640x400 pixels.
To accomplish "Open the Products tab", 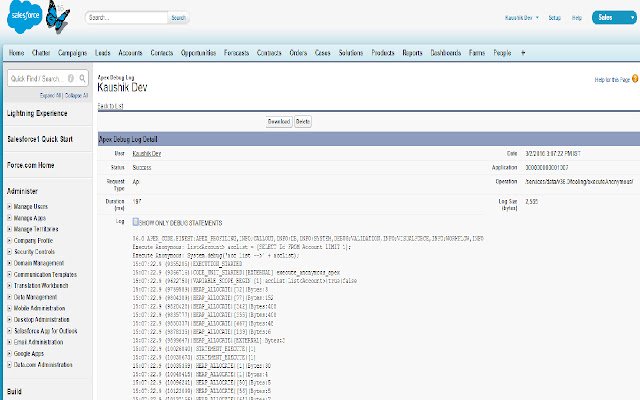I will pyautogui.click(x=383, y=53).
